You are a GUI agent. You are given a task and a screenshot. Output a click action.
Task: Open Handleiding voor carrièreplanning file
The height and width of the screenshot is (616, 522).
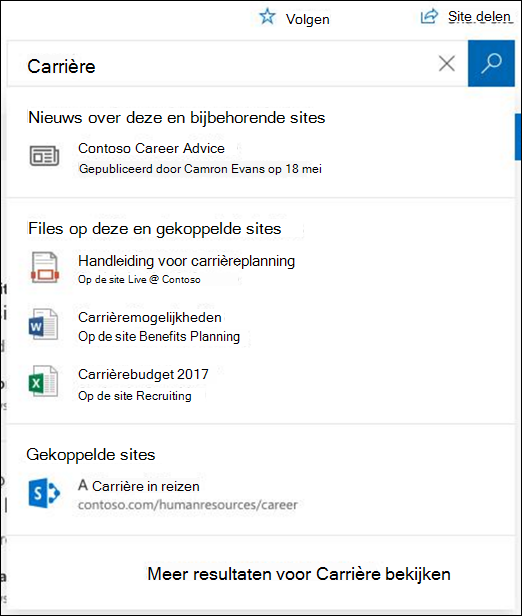pyautogui.click(x=187, y=261)
